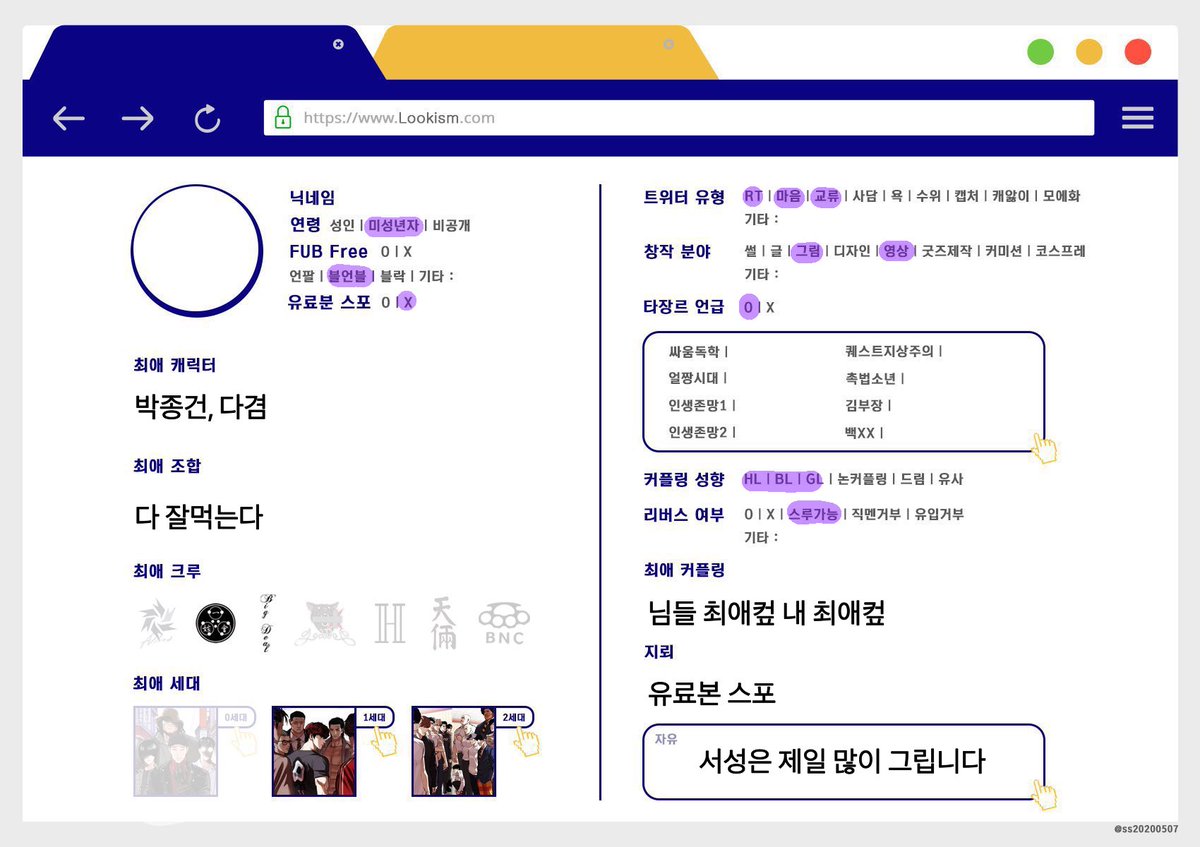Click 퀘스트지상주의 in the webtoon list
The width and height of the screenshot is (1200, 847).
tap(890, 352)
